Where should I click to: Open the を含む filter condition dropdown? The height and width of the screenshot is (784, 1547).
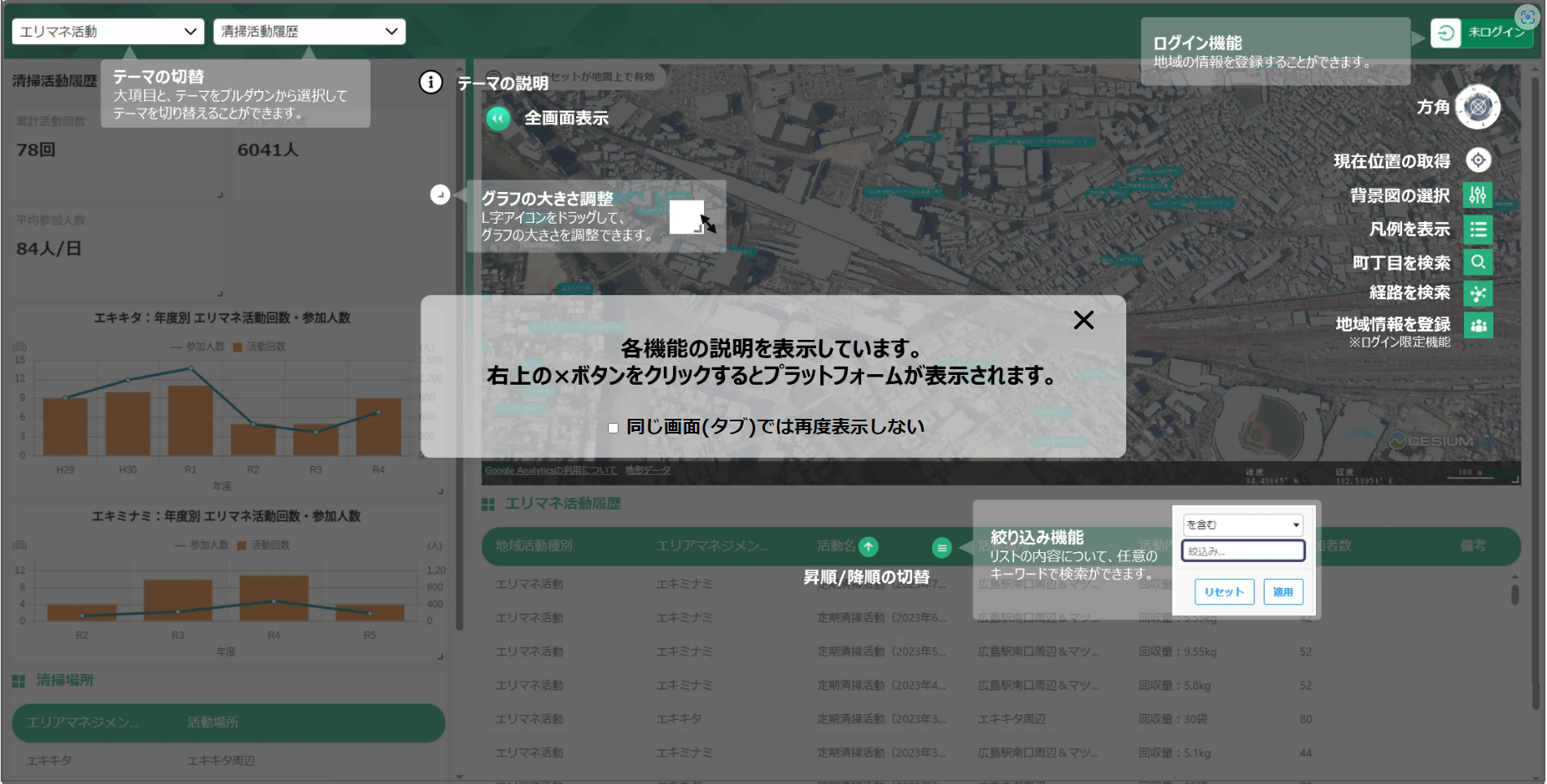pos(1243,525)
